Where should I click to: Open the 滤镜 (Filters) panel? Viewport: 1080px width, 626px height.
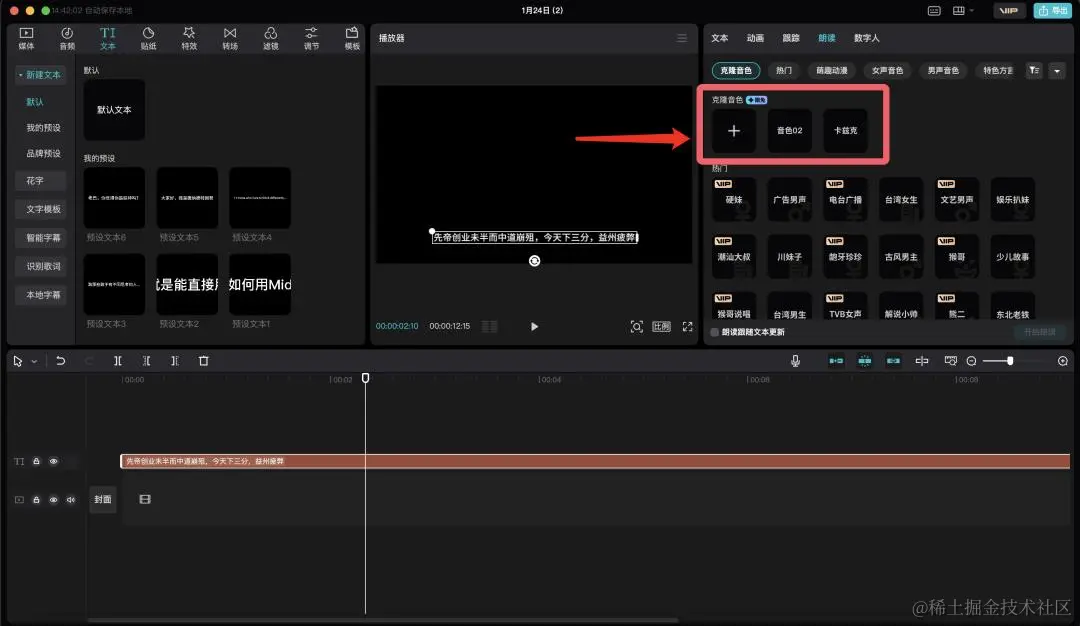pos(271,39)
